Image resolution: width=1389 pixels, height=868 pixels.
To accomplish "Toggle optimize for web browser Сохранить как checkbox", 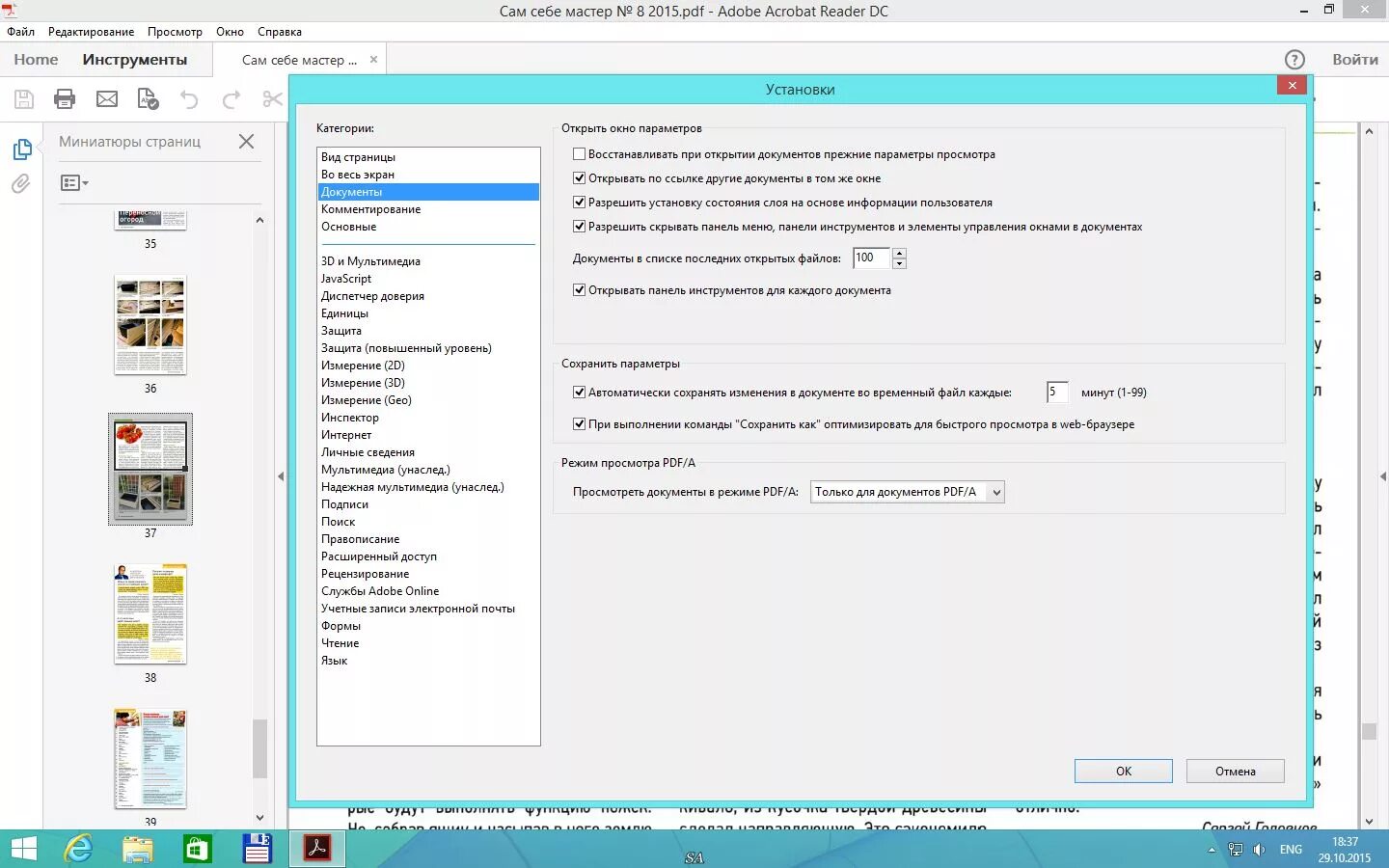I will [x=580, y=424].
